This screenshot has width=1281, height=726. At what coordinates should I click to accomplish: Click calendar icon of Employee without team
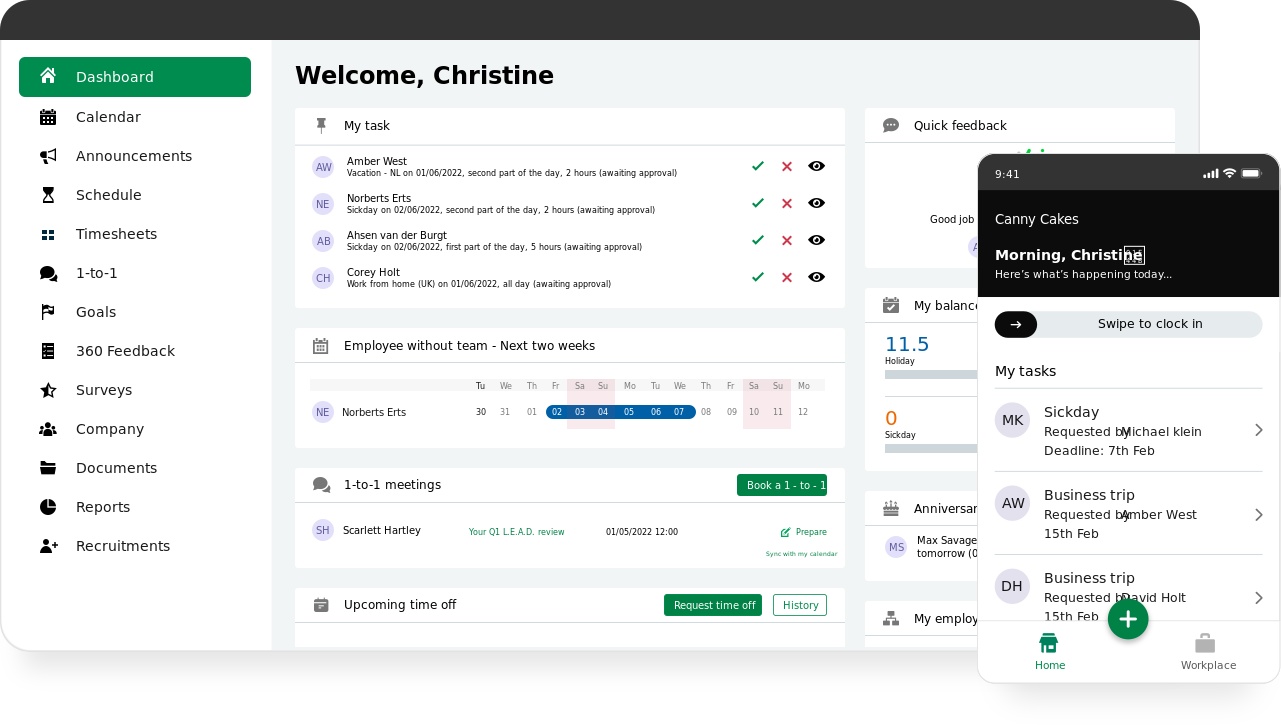321,346
